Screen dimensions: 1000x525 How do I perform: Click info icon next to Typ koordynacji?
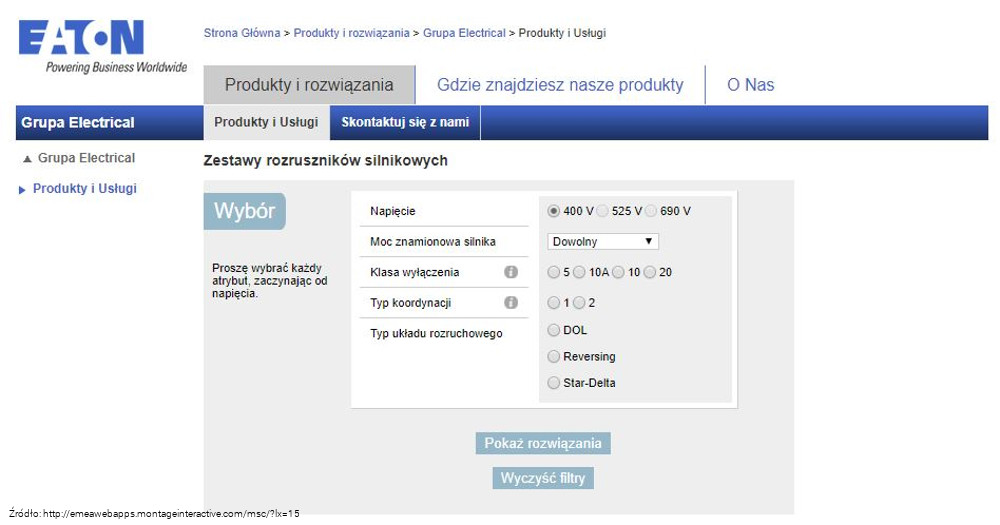coord(511,303)
